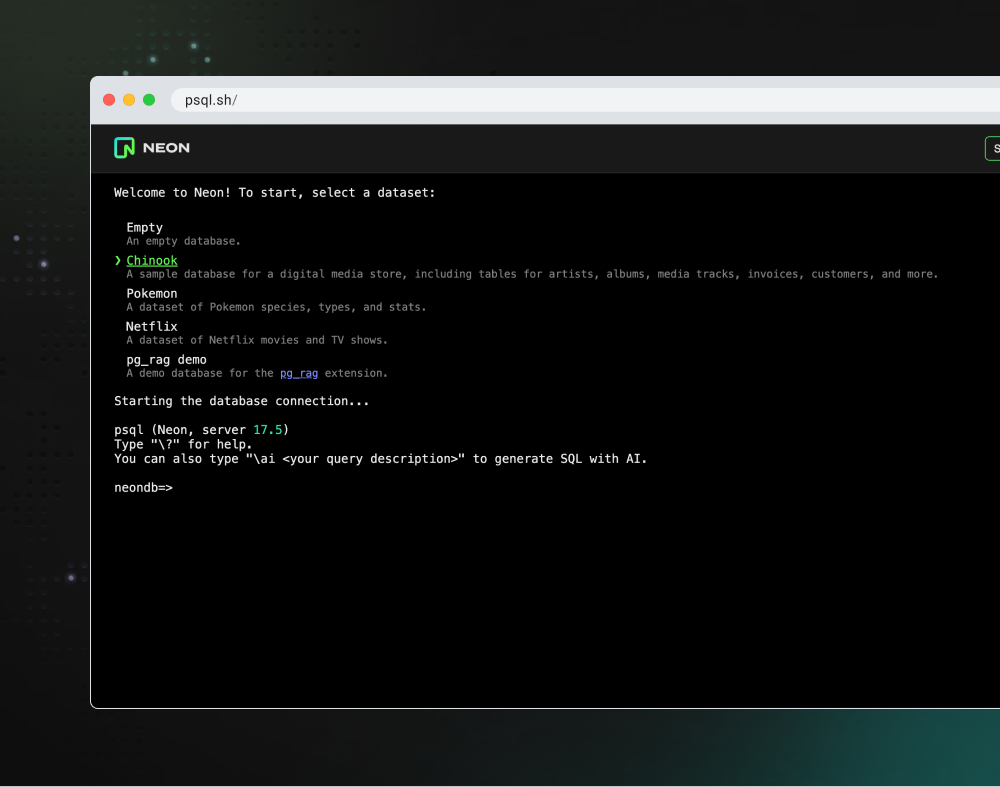The width and height of the screenshot is (1000, 787).
Task: Click the neondb=> terminal prompt
Action: click(143, 488)
